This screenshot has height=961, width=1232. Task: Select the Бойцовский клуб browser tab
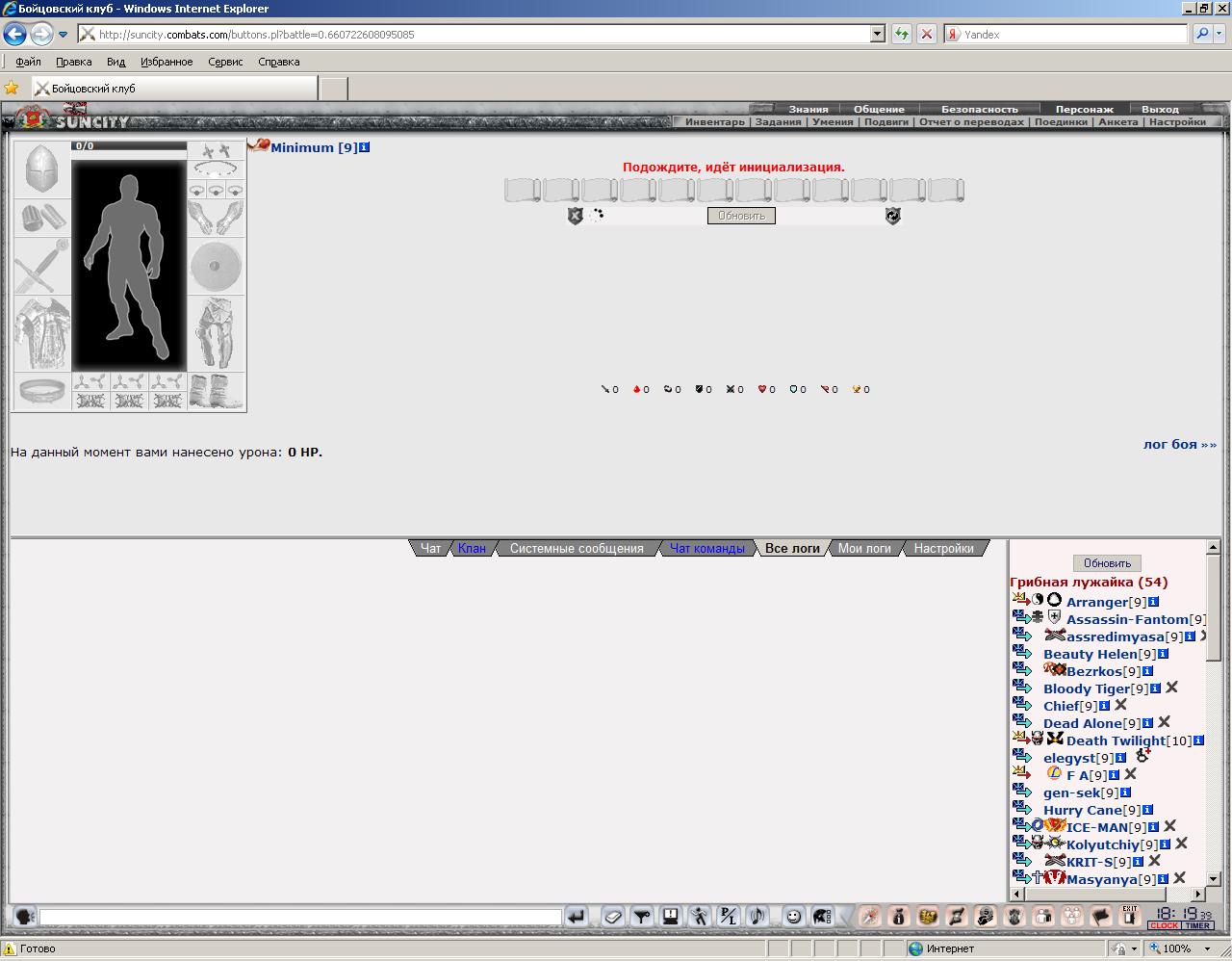click(174, 88)
